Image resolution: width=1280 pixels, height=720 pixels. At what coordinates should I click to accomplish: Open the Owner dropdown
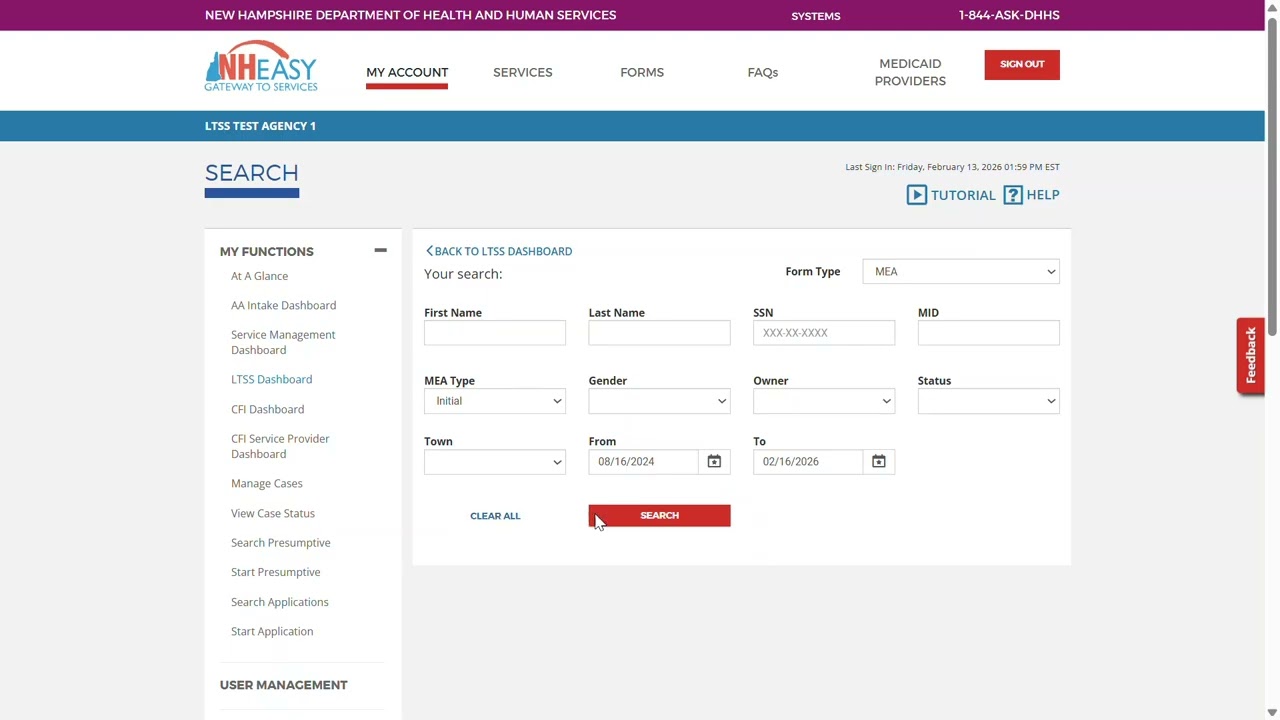[x=824, y=401]
